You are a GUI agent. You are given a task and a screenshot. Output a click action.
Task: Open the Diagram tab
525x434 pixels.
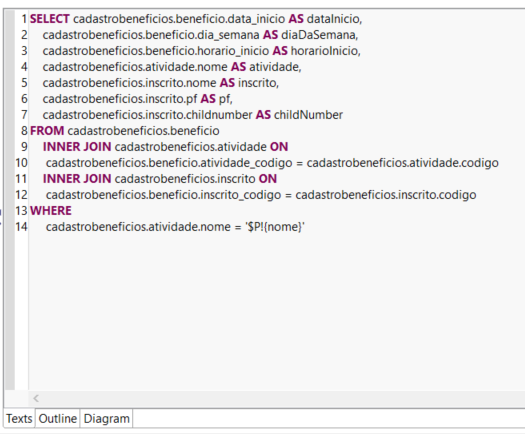pyautogui.click(x=106, y=419)
